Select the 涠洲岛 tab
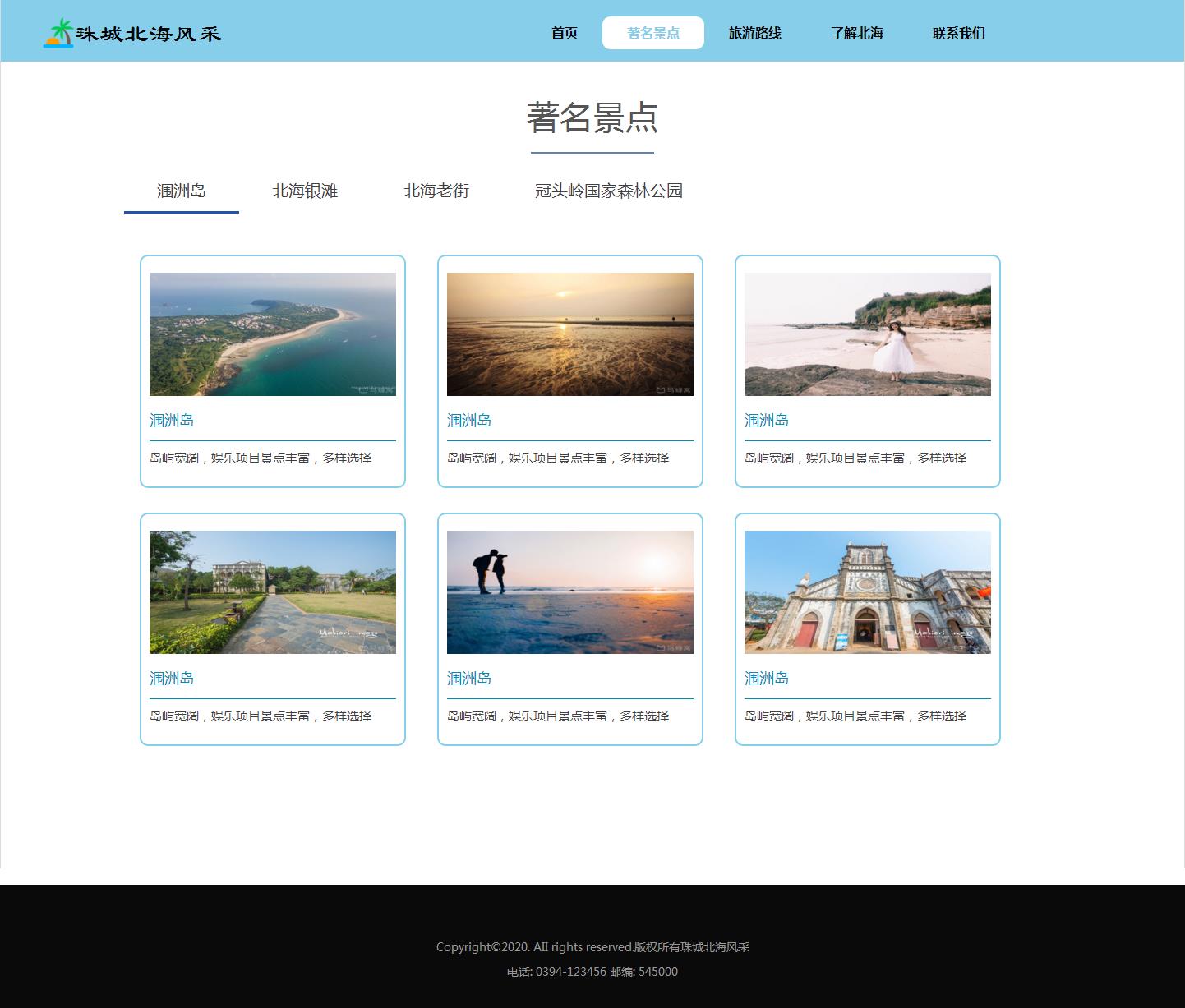The width and height of the screenshot is (1185, 1008). [182, 191]
